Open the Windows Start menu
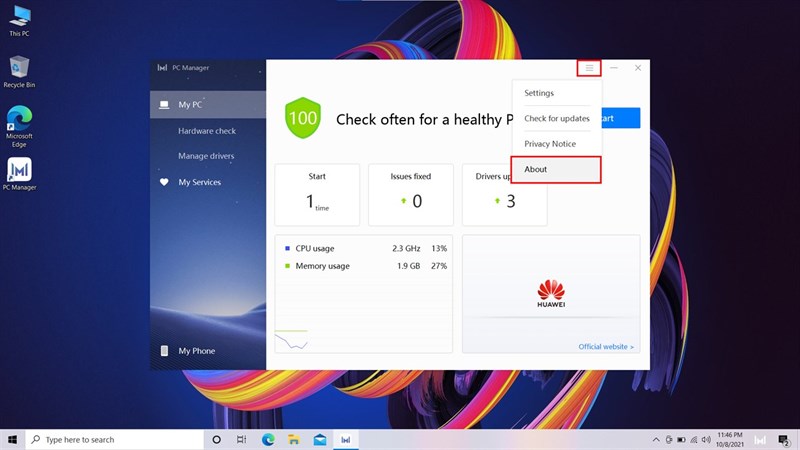Screen dimensions: 800x450 tap(12, 439)
